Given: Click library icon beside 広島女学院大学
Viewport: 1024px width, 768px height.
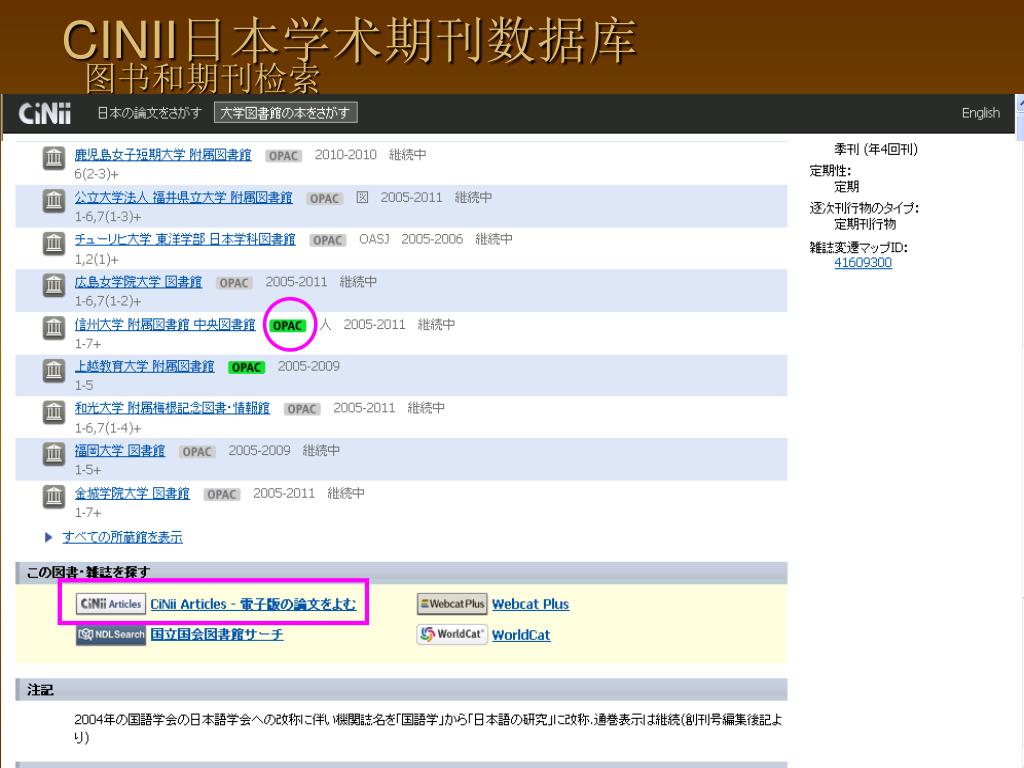Looking at the screenshot, I should tap(54, 285).
